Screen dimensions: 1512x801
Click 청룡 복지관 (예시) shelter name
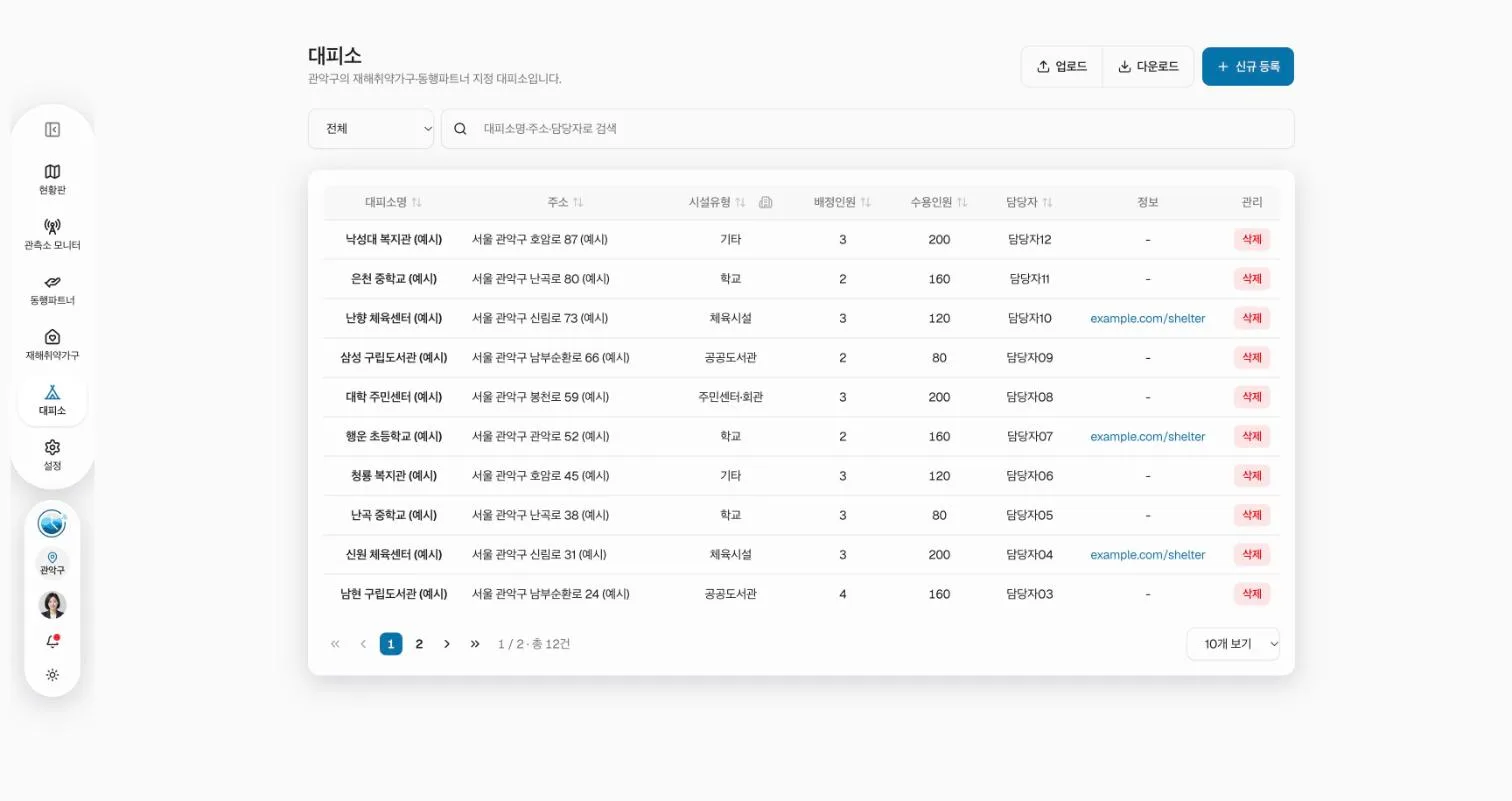pyautogui.click(x=393, y=476)
